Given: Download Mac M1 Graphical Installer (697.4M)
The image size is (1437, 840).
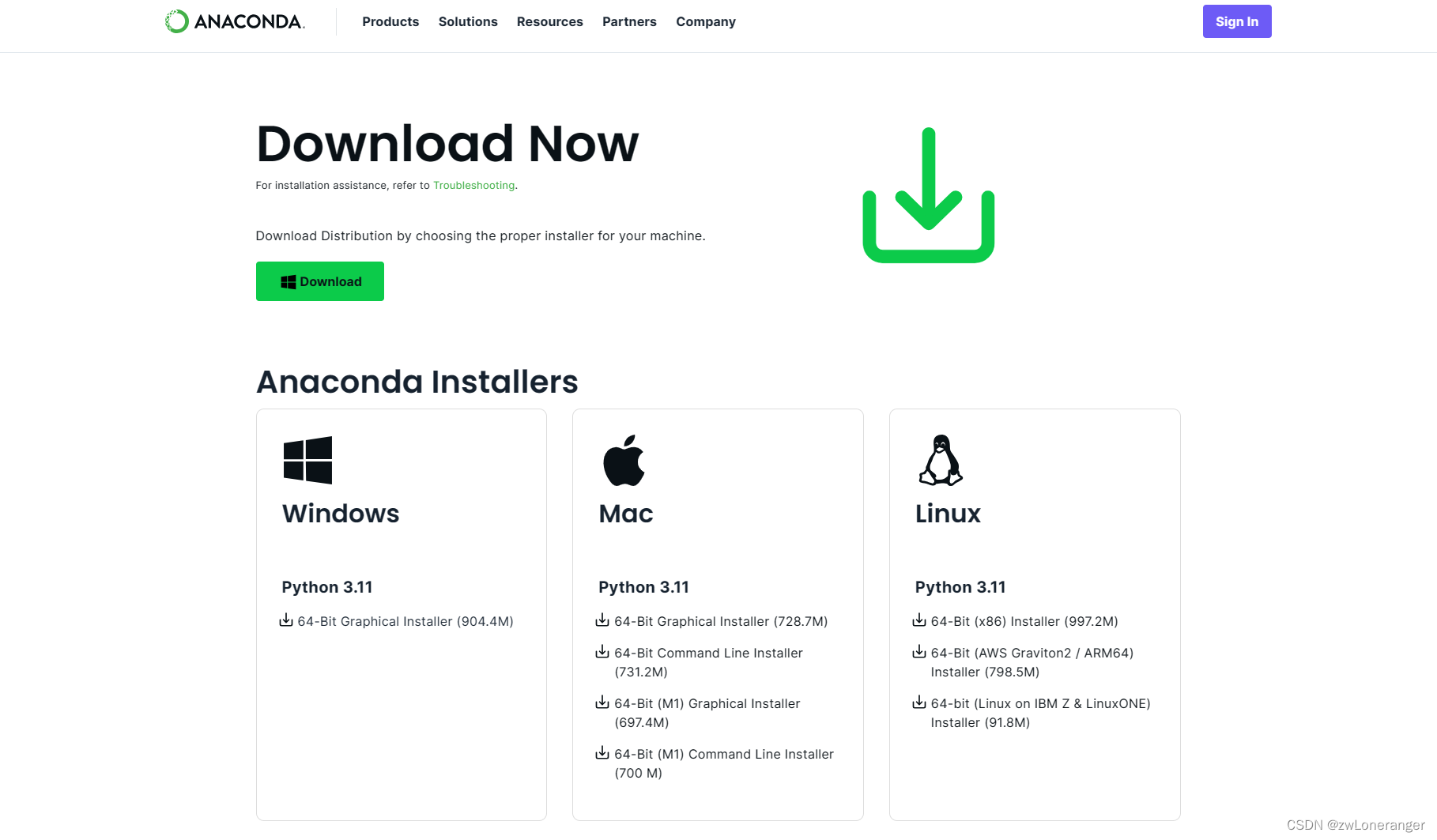Looking at the screenshot, I should (x=707, y=713).
